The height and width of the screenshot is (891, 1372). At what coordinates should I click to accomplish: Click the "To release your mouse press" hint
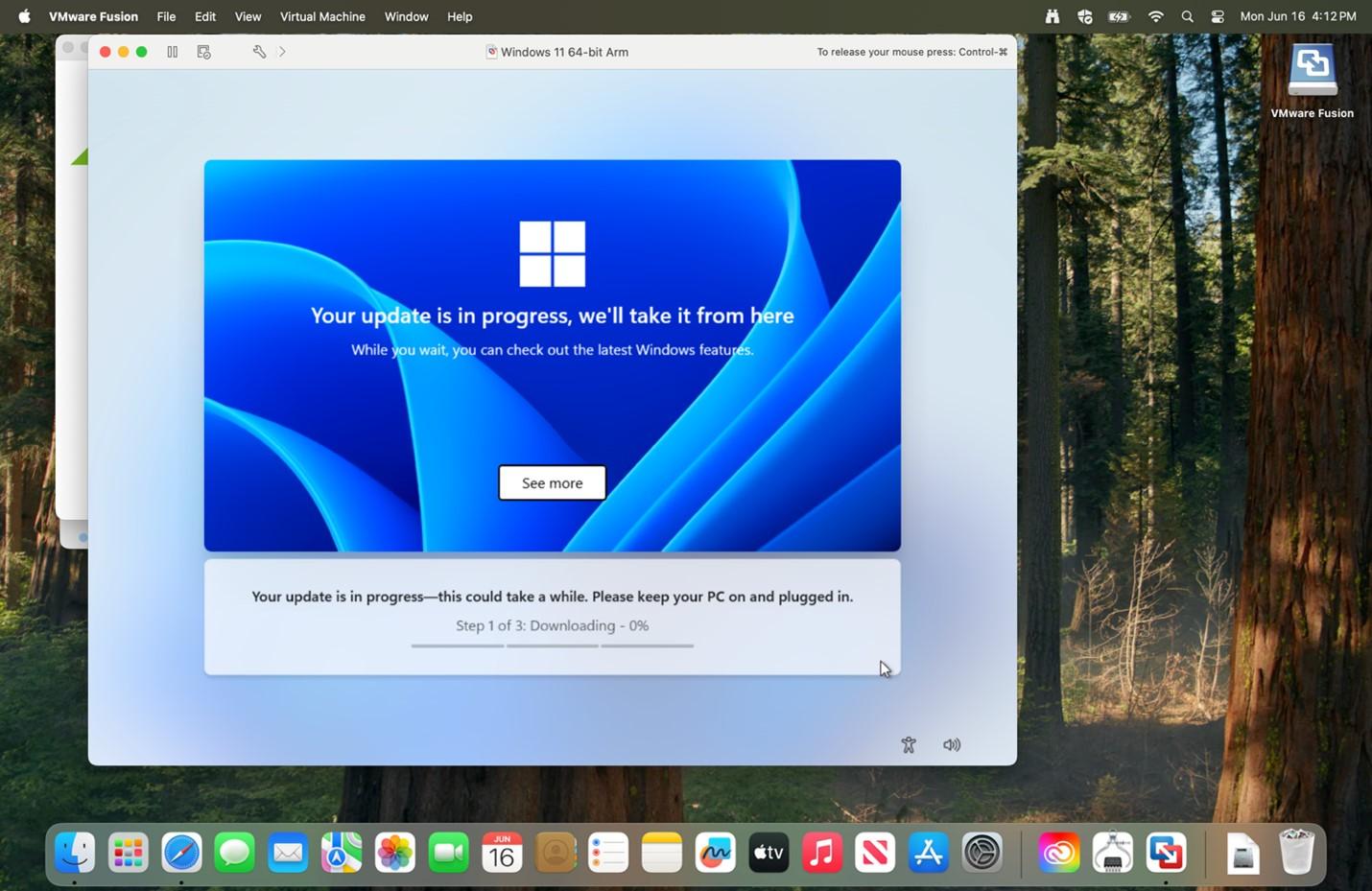[x=912, y=52]
